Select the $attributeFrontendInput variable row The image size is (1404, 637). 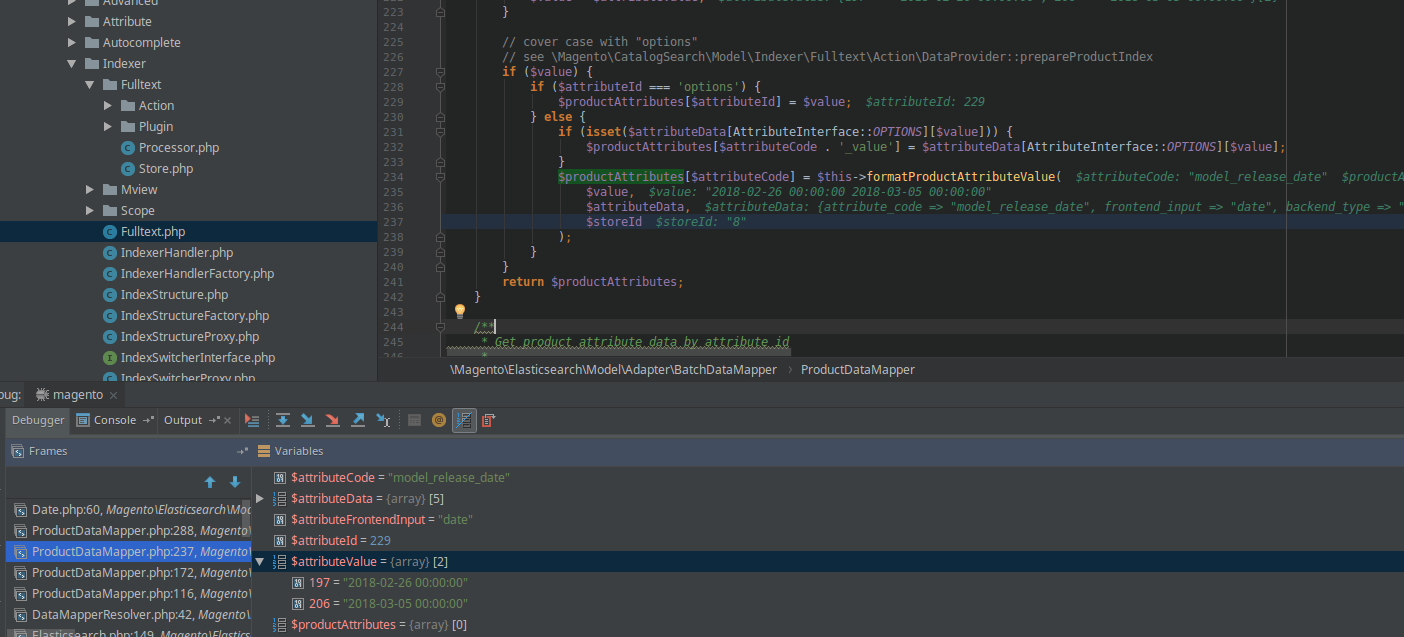[828, 520]
